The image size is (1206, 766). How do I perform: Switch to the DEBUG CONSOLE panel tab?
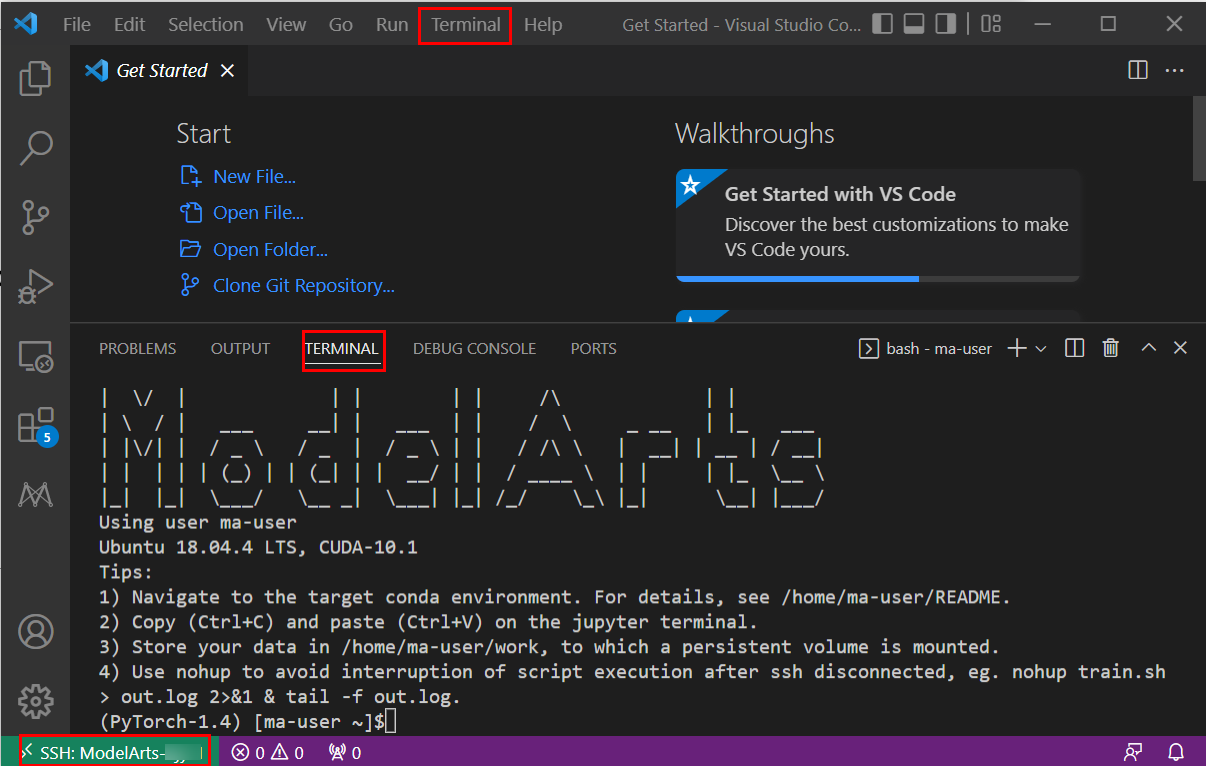coord(475,349)
